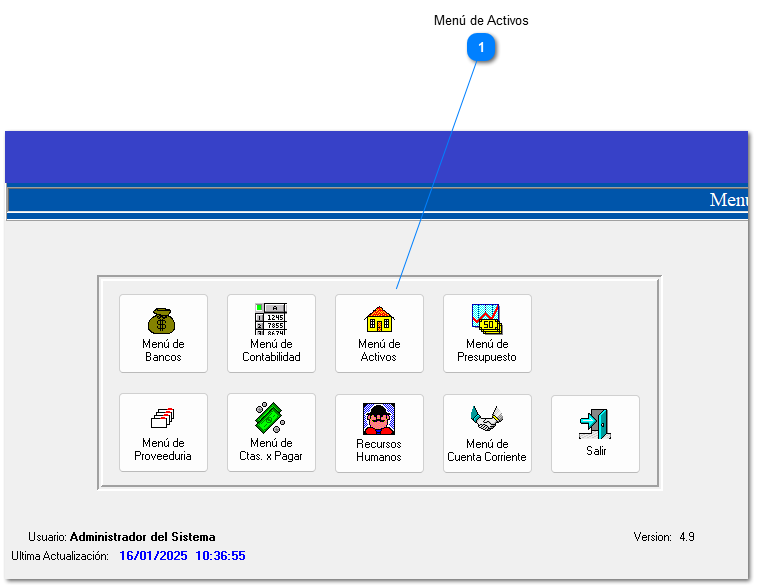
Task: Click the blue title banner heading
Action: pyautogui.click(x=729, y=200)
